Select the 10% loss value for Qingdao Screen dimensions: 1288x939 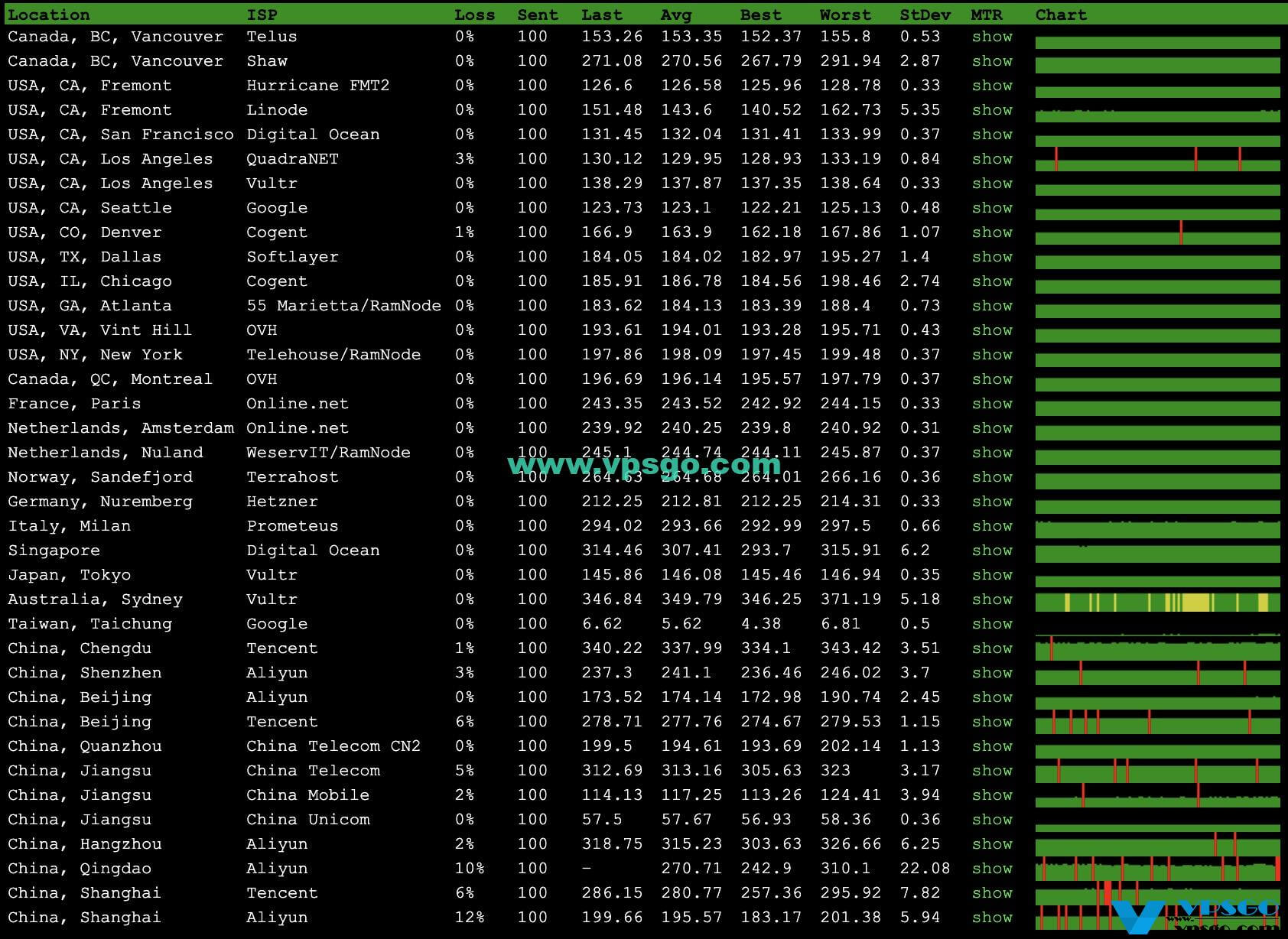click(x=470, y=869)
